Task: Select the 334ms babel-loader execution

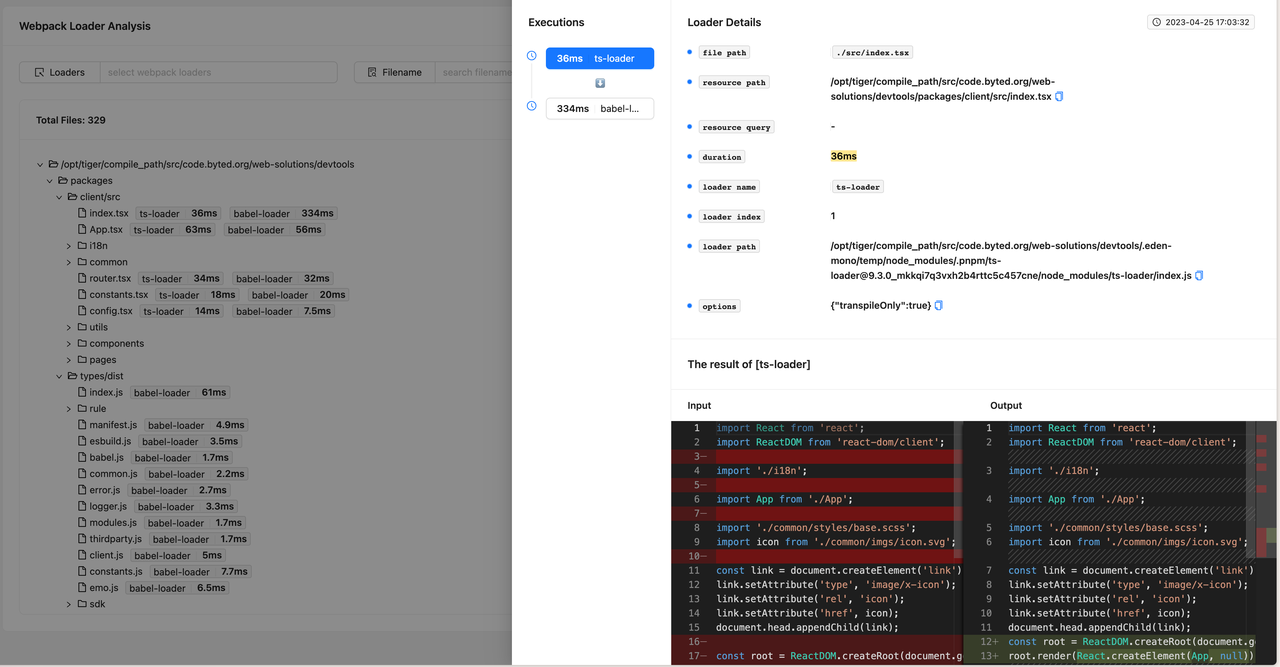Action: click(599, 108)
